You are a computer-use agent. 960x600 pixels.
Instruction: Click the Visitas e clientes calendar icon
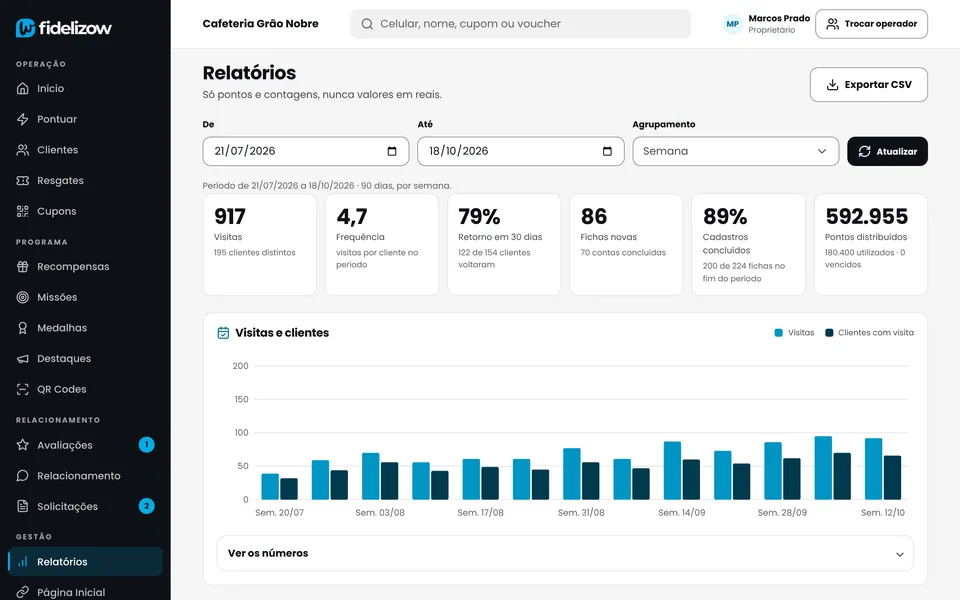click(x=223, y=332)
